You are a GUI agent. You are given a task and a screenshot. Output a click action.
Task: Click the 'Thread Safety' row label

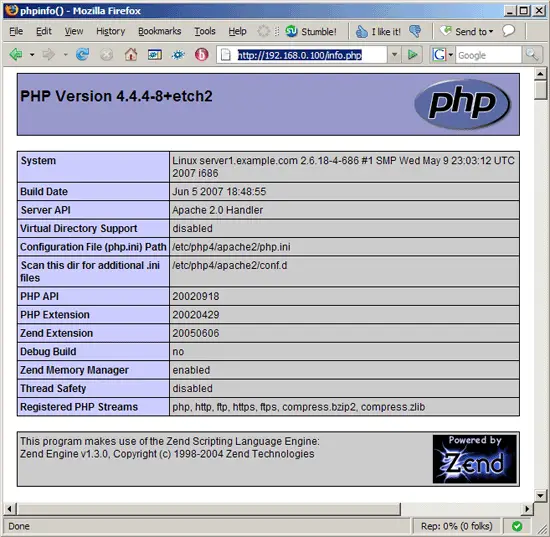pos(53,388)
